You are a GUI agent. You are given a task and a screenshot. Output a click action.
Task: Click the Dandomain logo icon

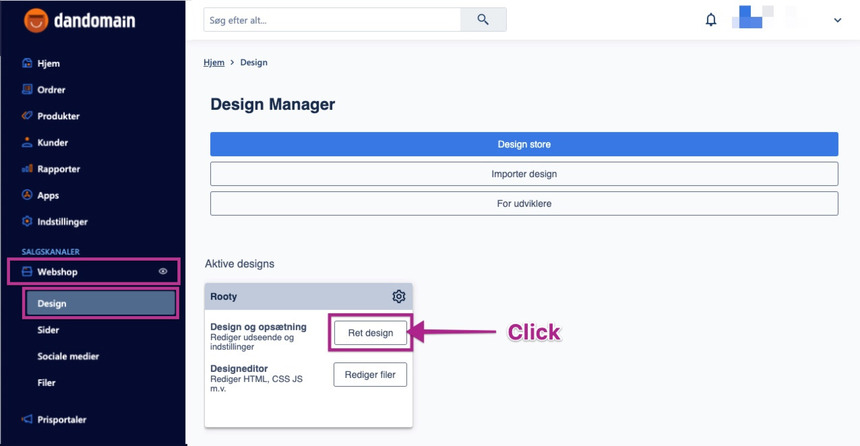coord(36,20)
